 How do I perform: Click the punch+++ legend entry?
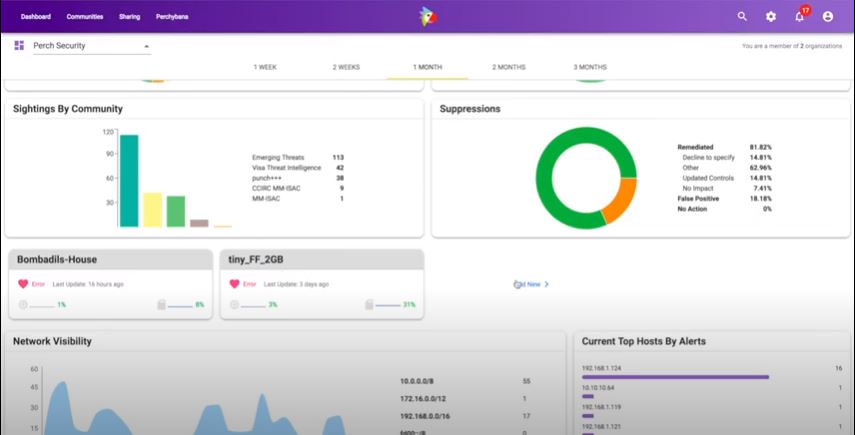pos(298,178)
